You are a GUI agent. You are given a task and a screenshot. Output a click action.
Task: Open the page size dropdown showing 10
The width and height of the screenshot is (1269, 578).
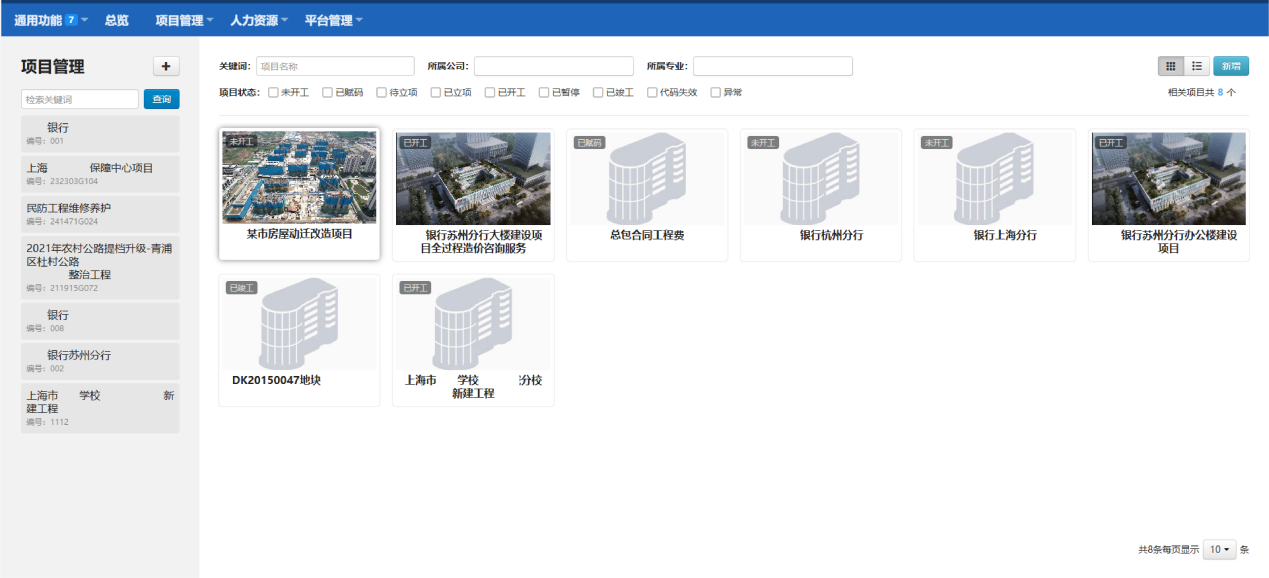tap(1219, 550)
